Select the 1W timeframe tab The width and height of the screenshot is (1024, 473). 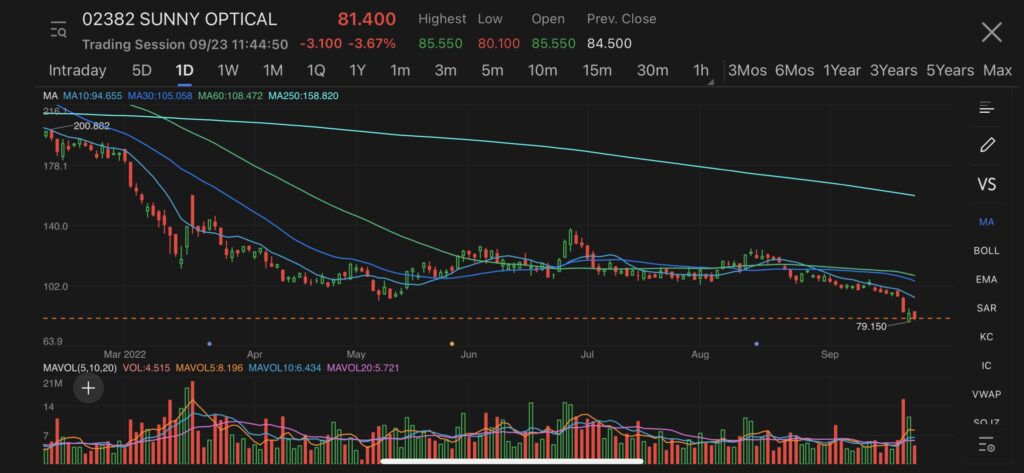228,70
